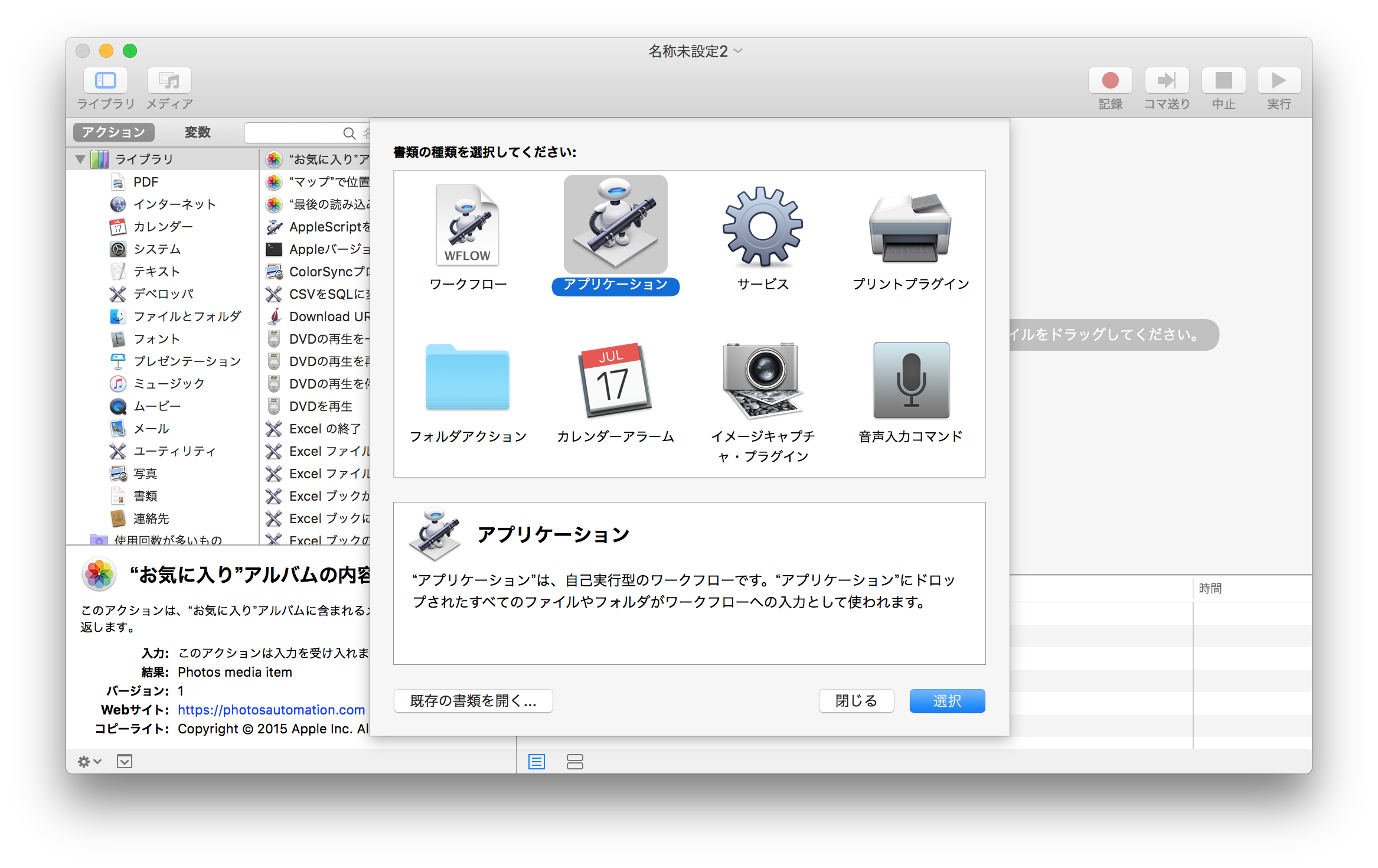Image resolution: width=1378 pixels, height=868 pixels.
Task: Click 既存の書類を開く… button
Action: point(473,701)
